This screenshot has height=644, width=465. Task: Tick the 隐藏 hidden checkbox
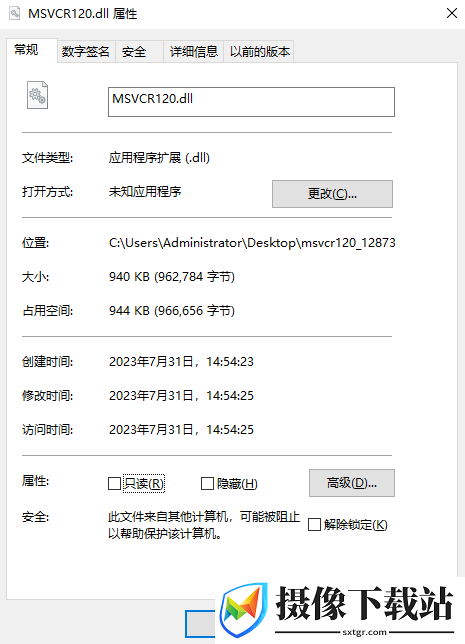click(x=207, y=483)
